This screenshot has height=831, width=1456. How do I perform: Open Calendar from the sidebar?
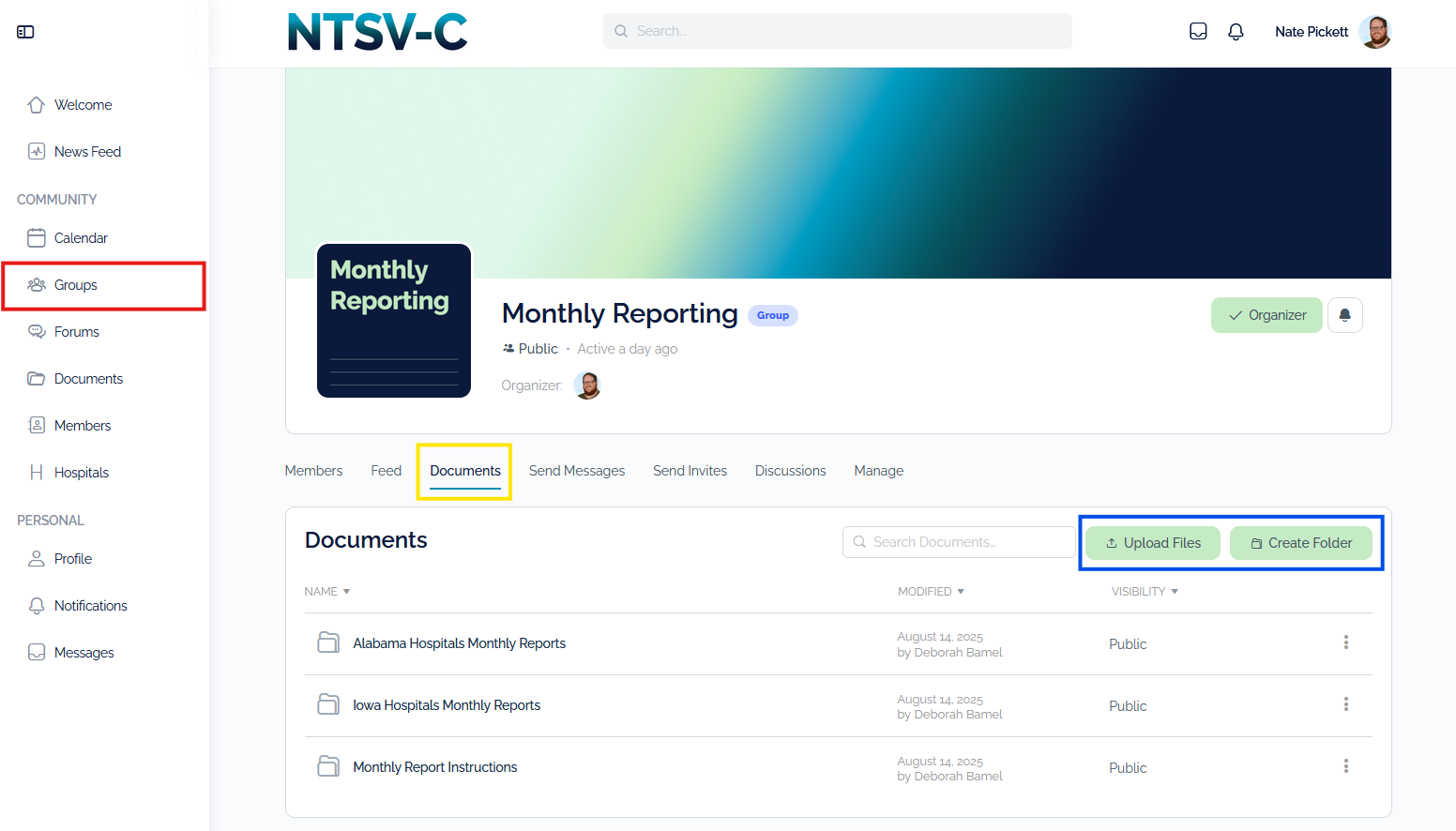81,238
